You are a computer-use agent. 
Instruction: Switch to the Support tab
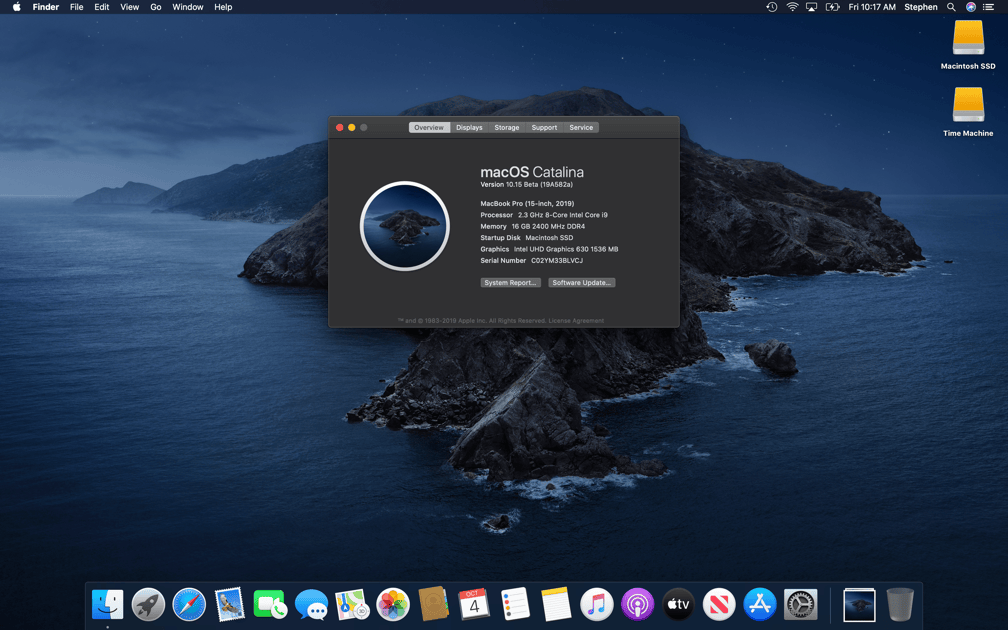pyautogui.click(x=544, y=127)
